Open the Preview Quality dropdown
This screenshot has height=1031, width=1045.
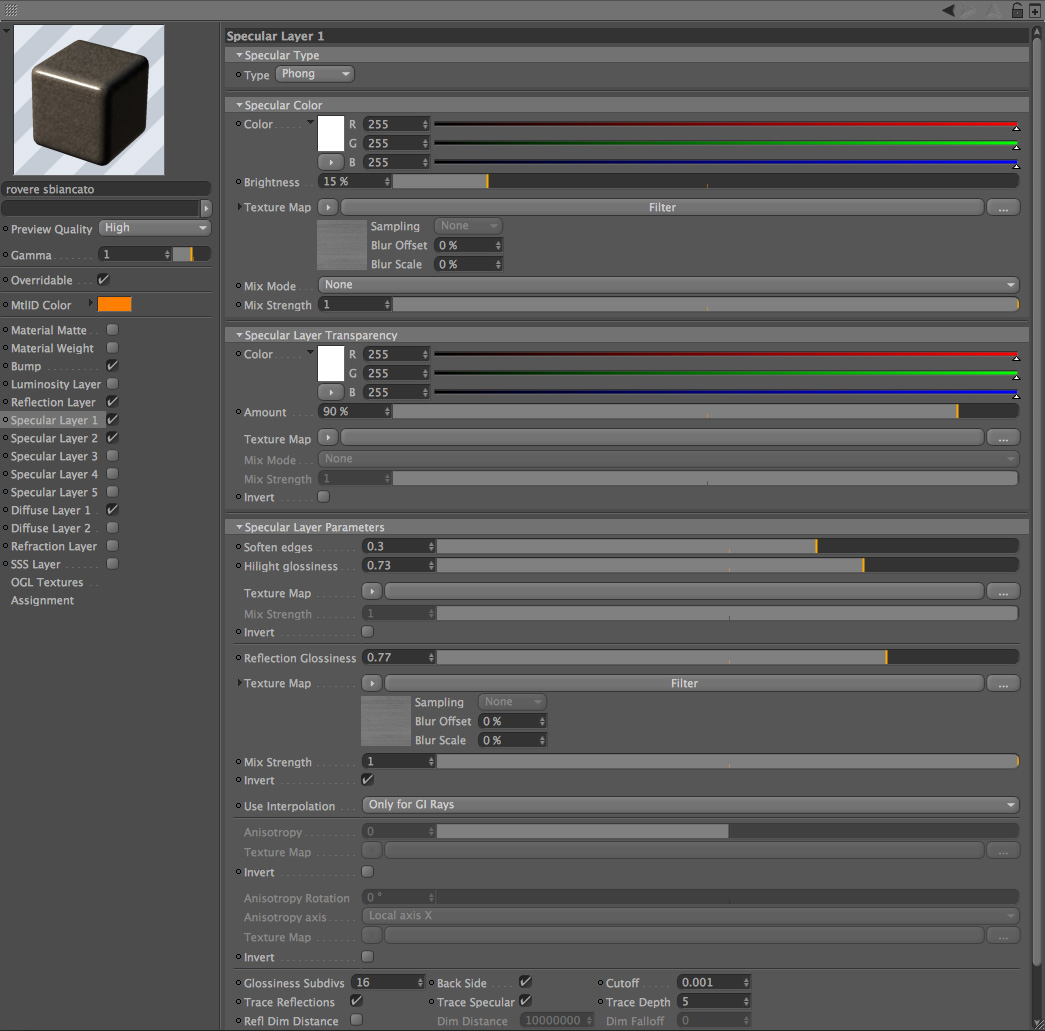tap(155, 228)
